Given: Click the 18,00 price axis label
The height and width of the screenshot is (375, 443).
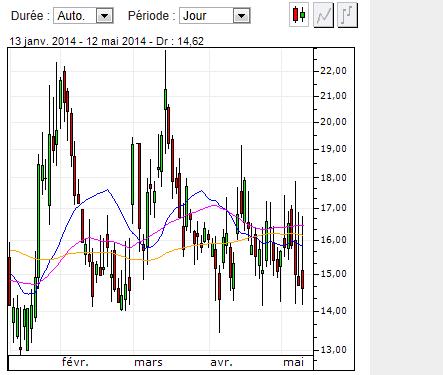Looking at the screenshot, I should click(x=333, y=178).
